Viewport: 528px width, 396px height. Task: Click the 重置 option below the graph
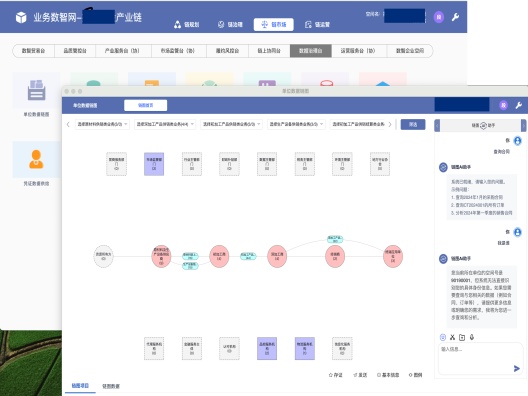tap(360, 375)
